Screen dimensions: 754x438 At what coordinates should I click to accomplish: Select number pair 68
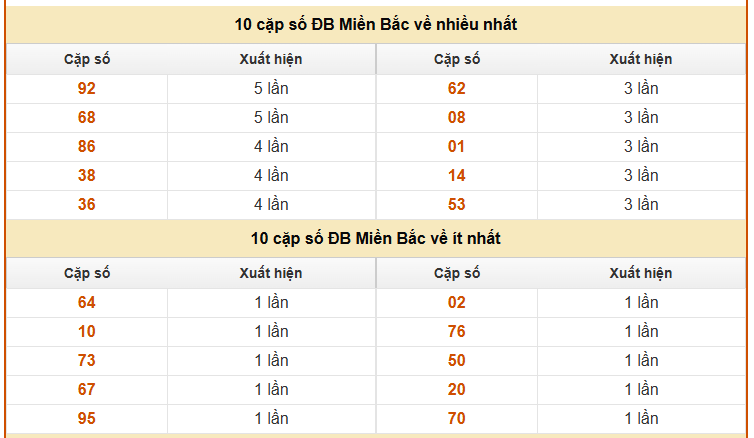click(x=87, y=117)
